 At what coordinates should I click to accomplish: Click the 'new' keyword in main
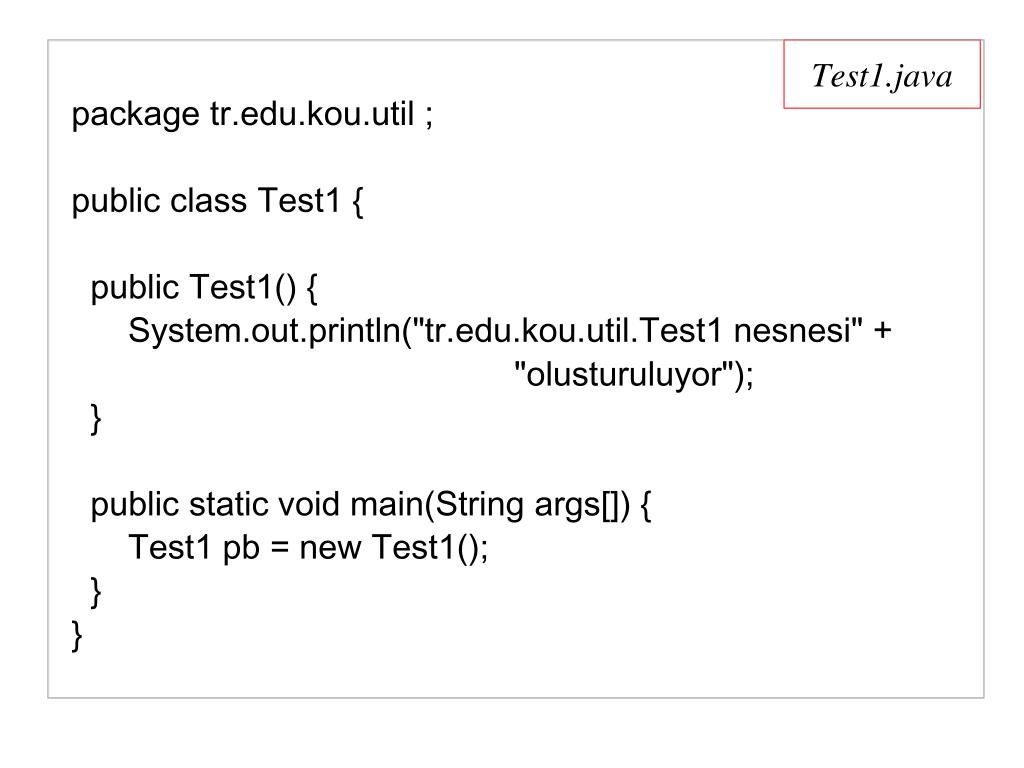click(330, 549)
